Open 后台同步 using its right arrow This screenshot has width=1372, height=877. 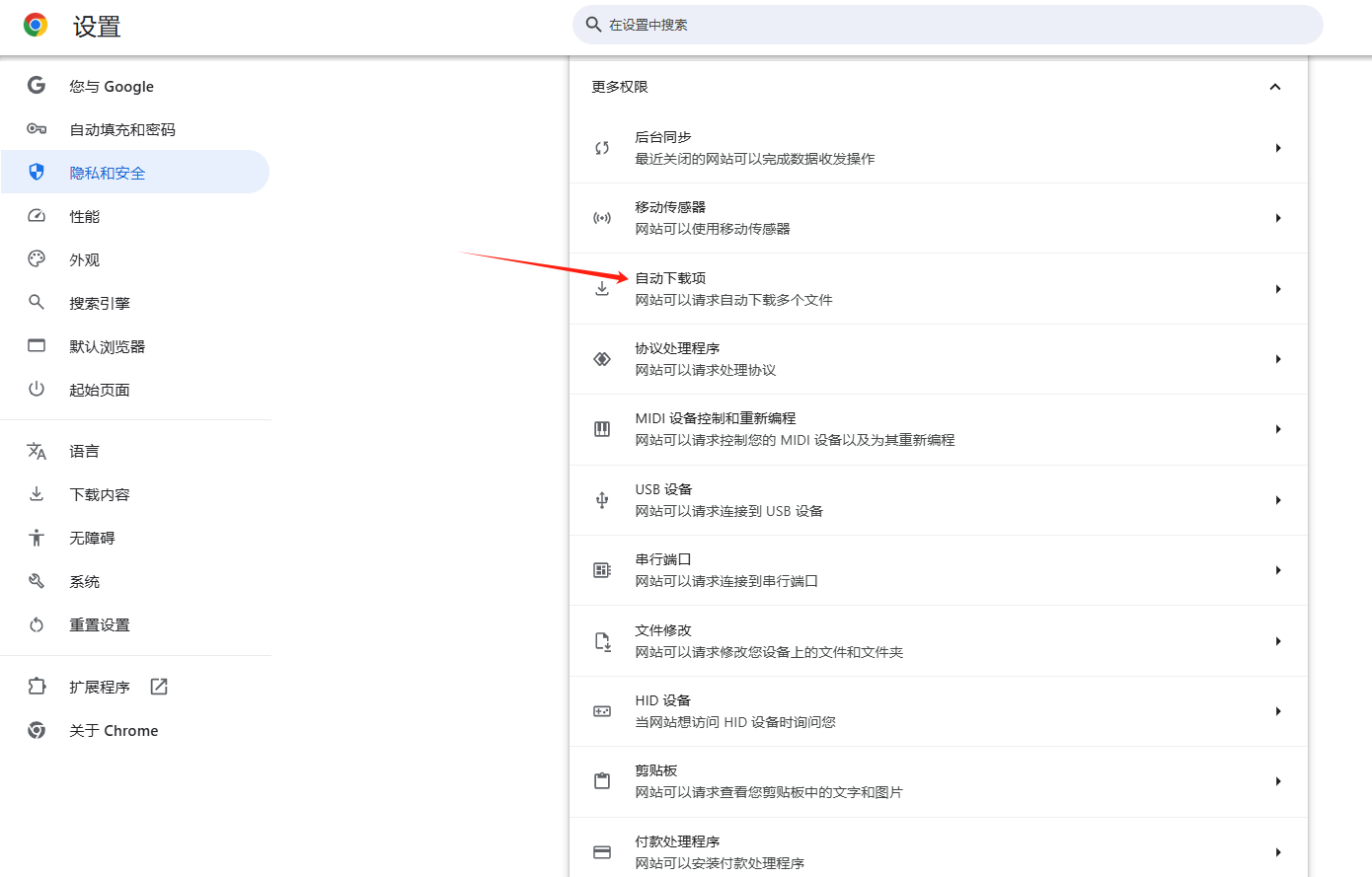point(1278,148)
